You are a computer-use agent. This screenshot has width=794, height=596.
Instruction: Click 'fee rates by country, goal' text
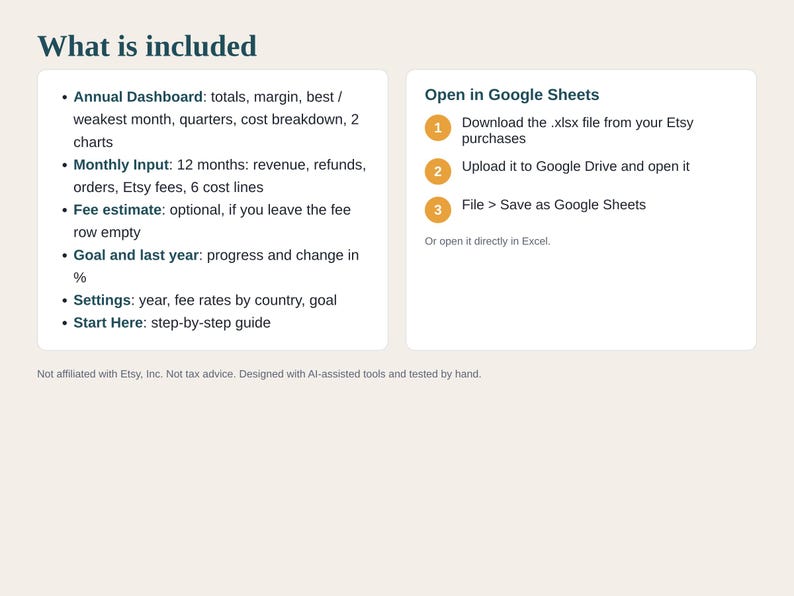point(255,300)
